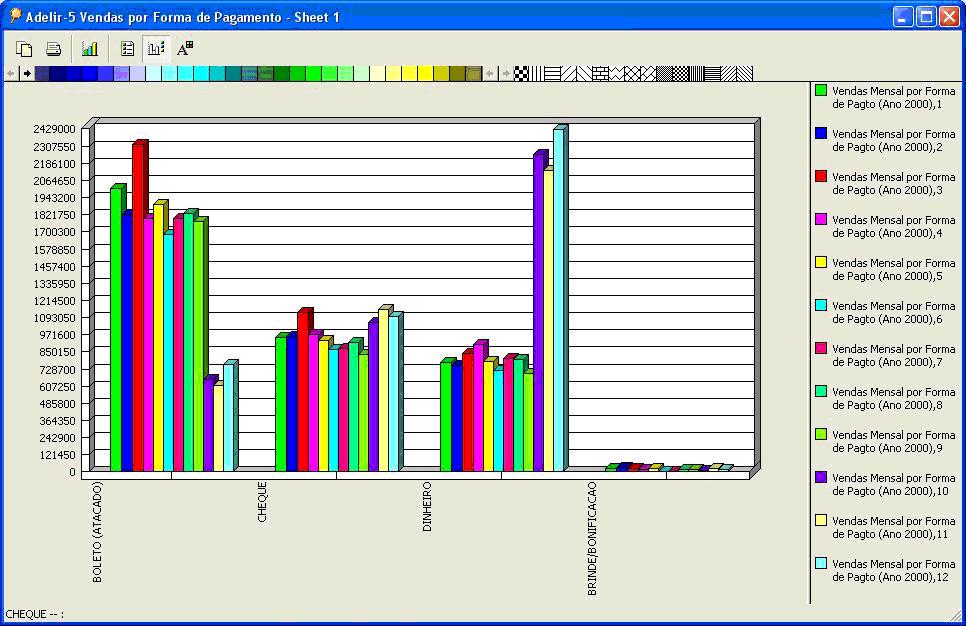Screen dimensions: 966x626
Task: Pick the vertical lines fill pattern
Action: pos(537,73)
